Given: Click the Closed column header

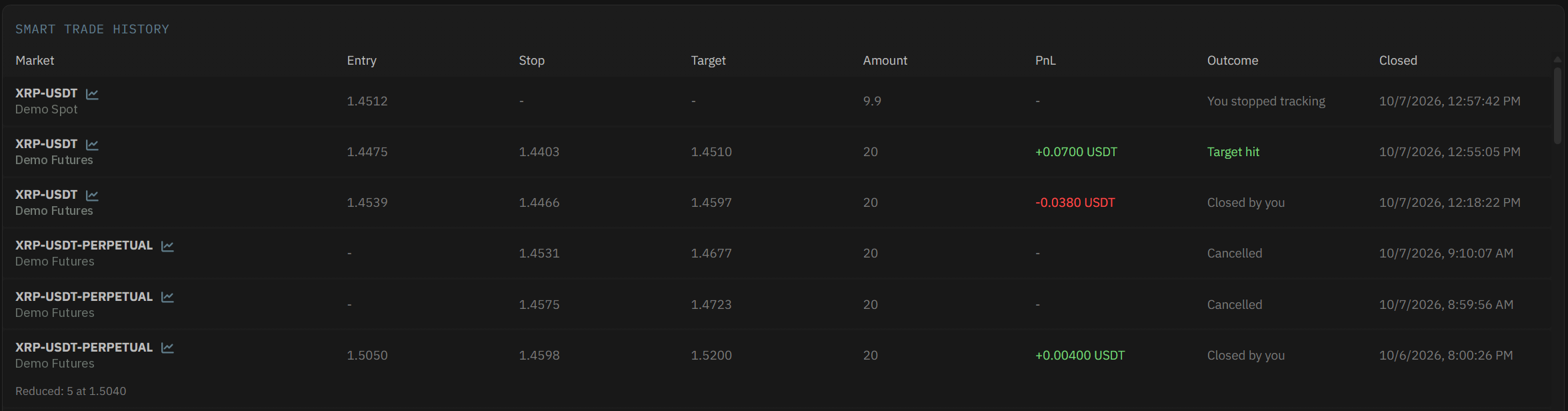Looking at the screenshot, I should tap(1398, 61).
